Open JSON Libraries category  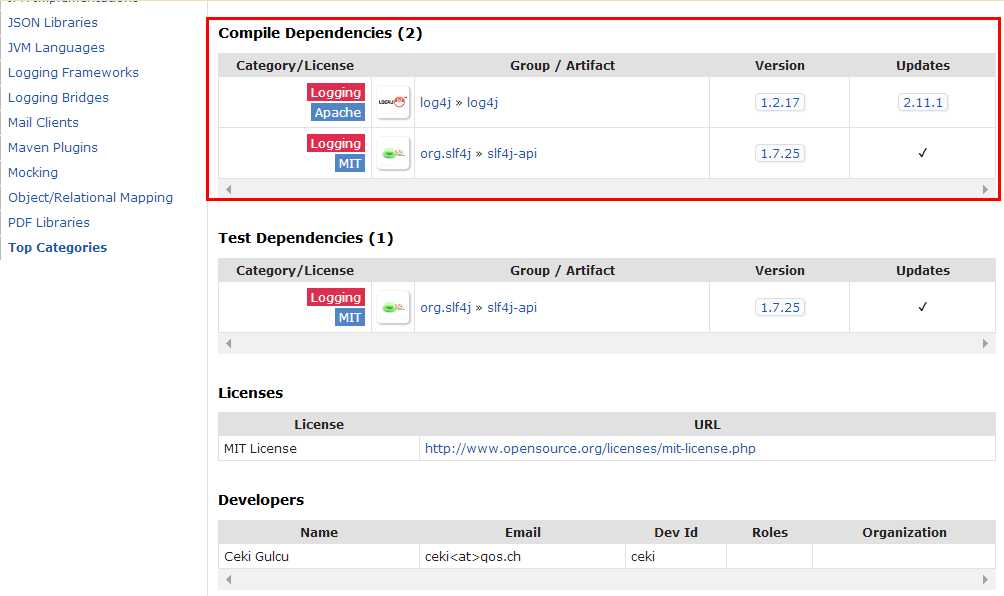coord(53,22)
